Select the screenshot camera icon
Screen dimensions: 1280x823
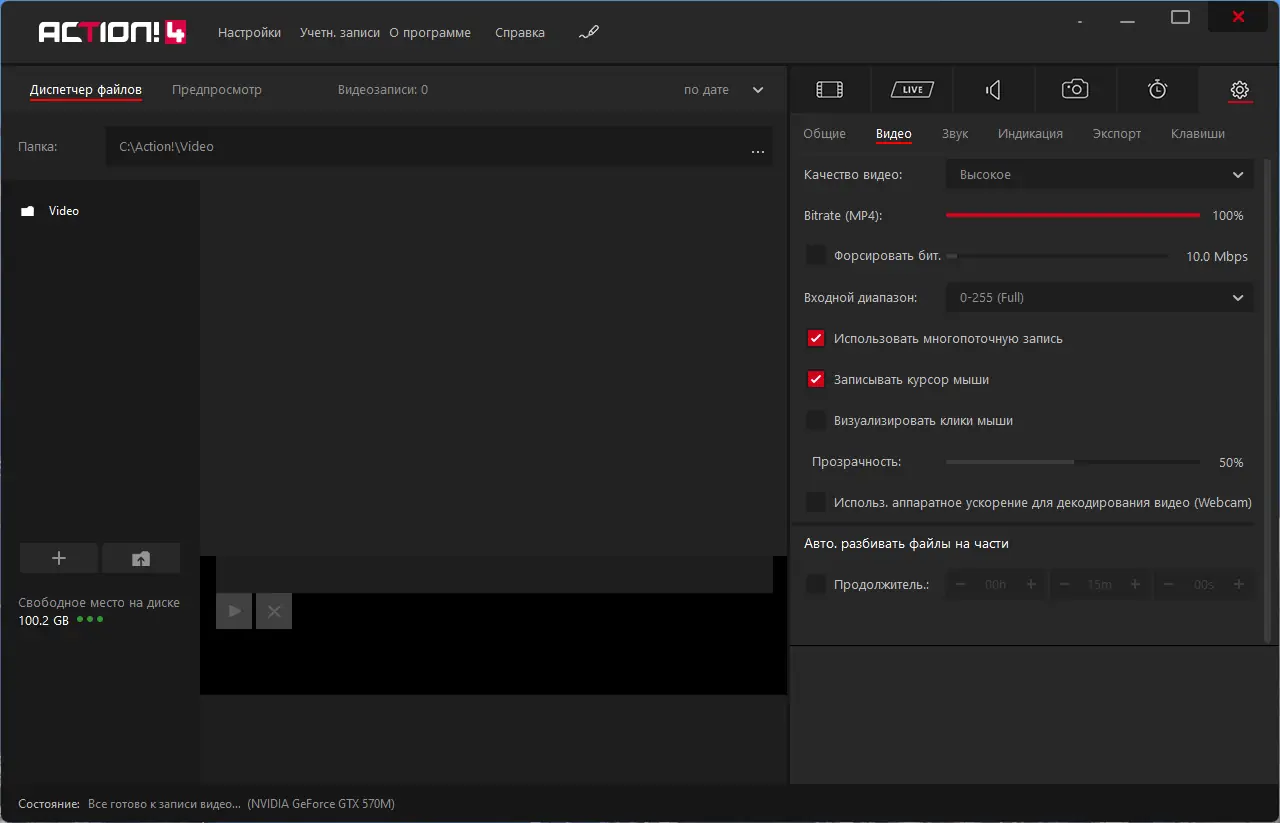coord(1075,90)
